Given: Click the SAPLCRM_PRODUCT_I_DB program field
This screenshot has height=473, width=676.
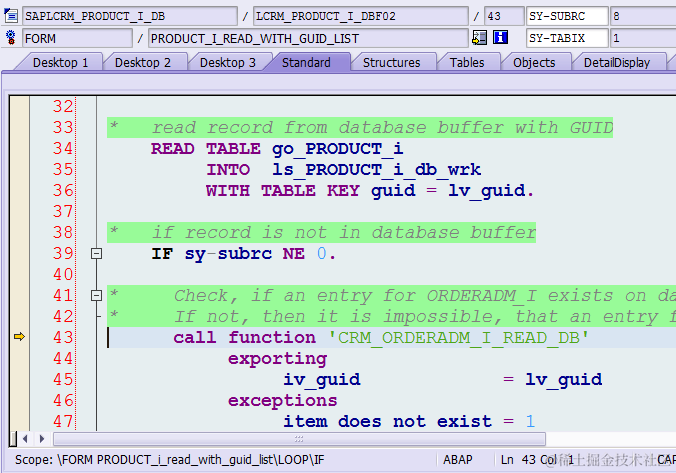Looking at the screenshot, I should pyautogui.click(x=129, y=16).
